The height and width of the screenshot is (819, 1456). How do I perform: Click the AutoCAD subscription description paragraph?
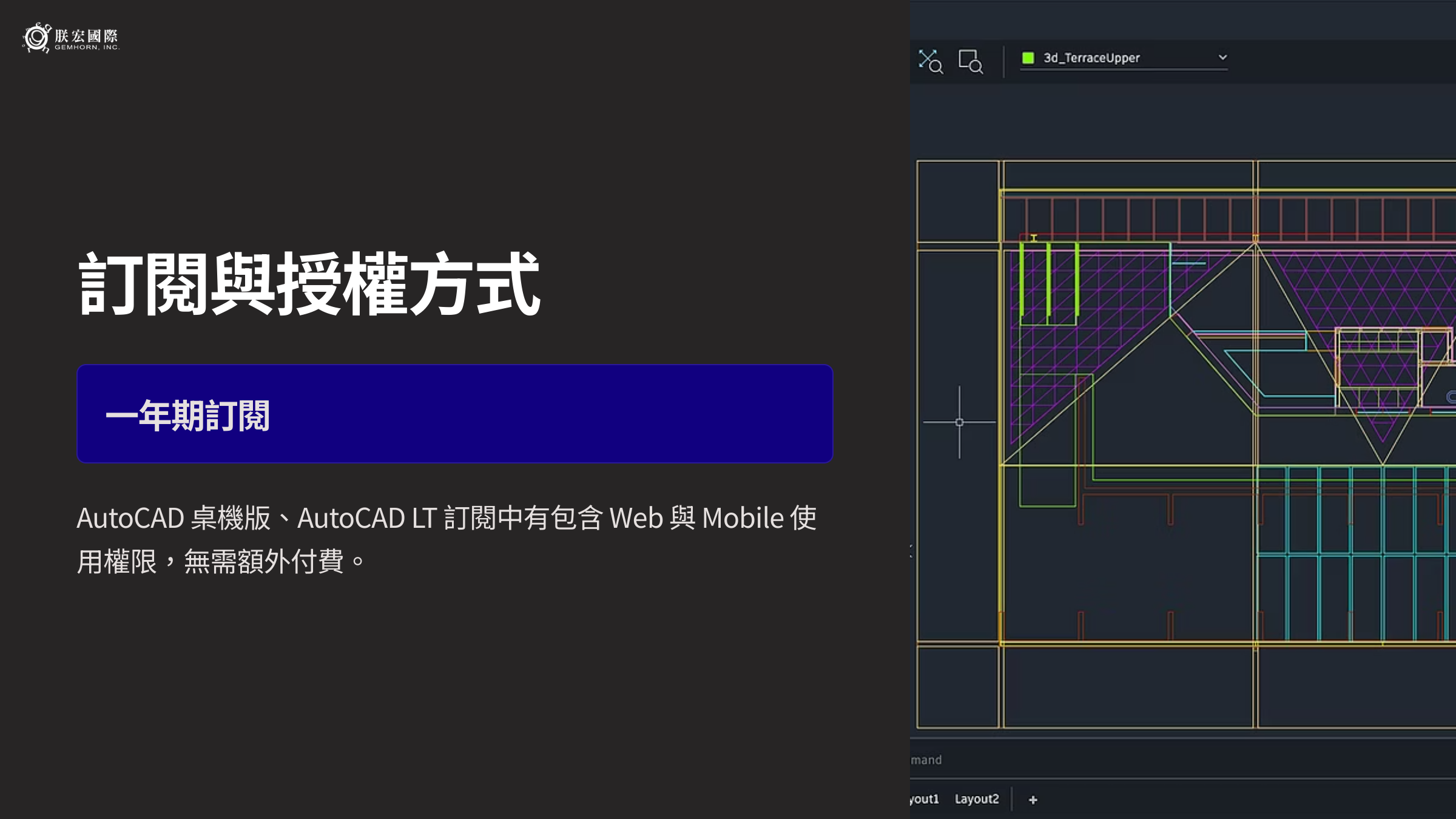pos(446,539)
